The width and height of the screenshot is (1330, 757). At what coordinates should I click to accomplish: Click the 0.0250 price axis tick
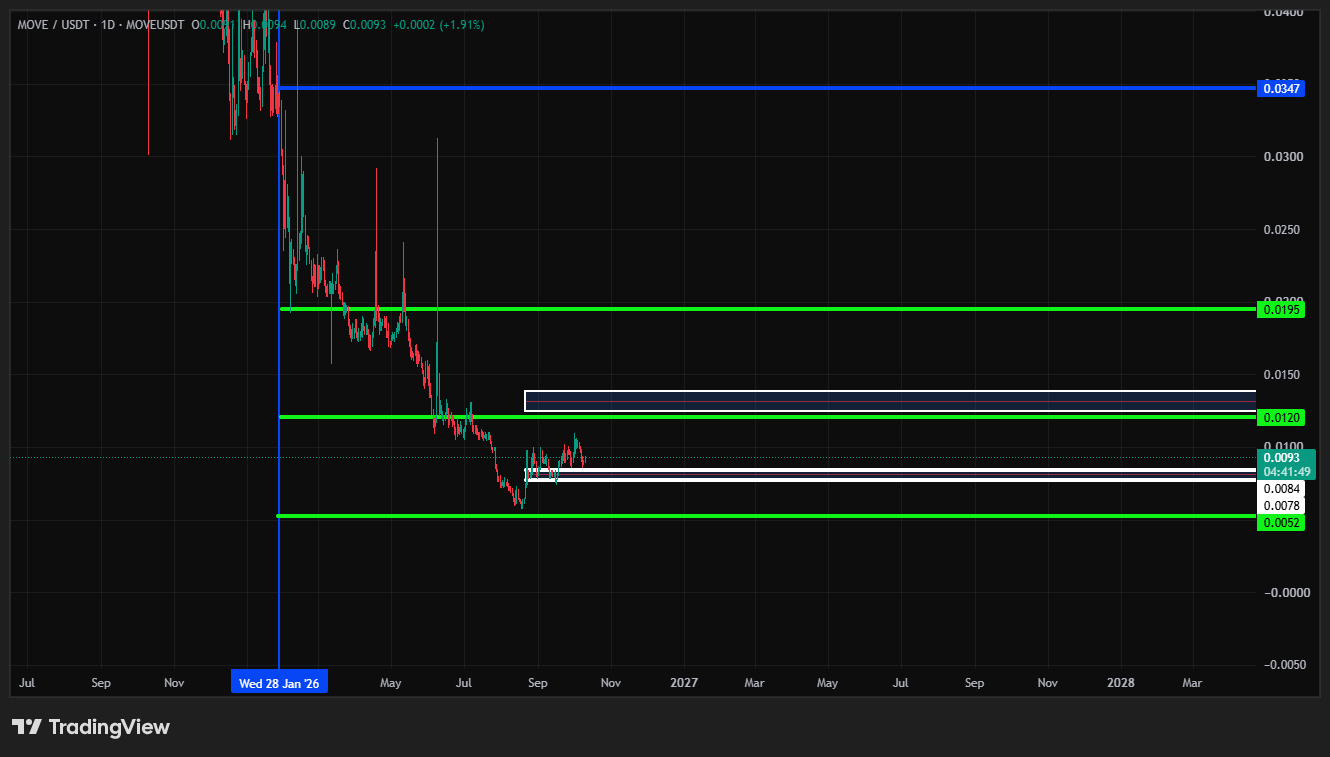click(1281, 230)
